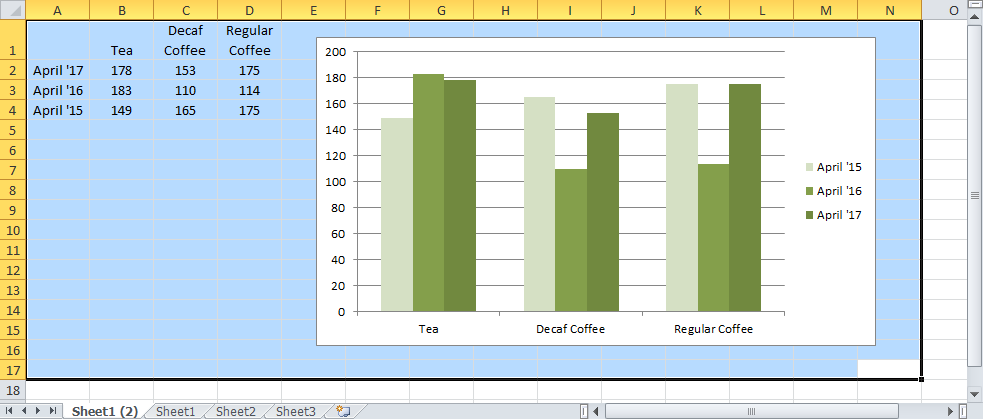This screenshot has width=983, height=419.
Task: Click Decaf Coffee April '16 bar
Action: pyautogui.click(x=571, y=240)
